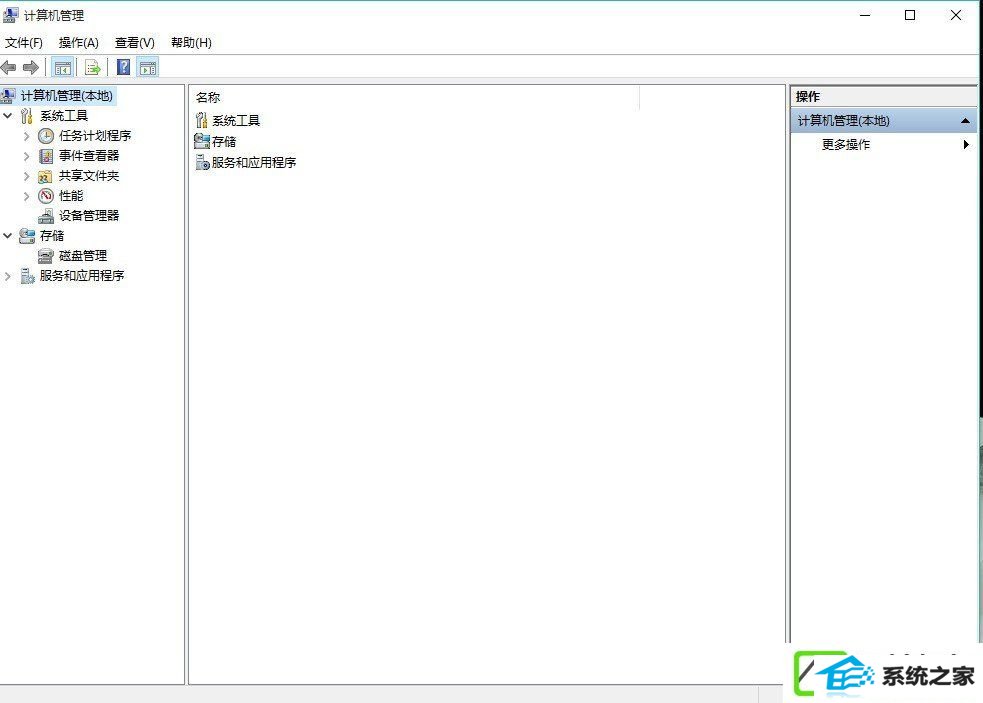Click the 系统工具 tools icon in tree

coord(27,116)
